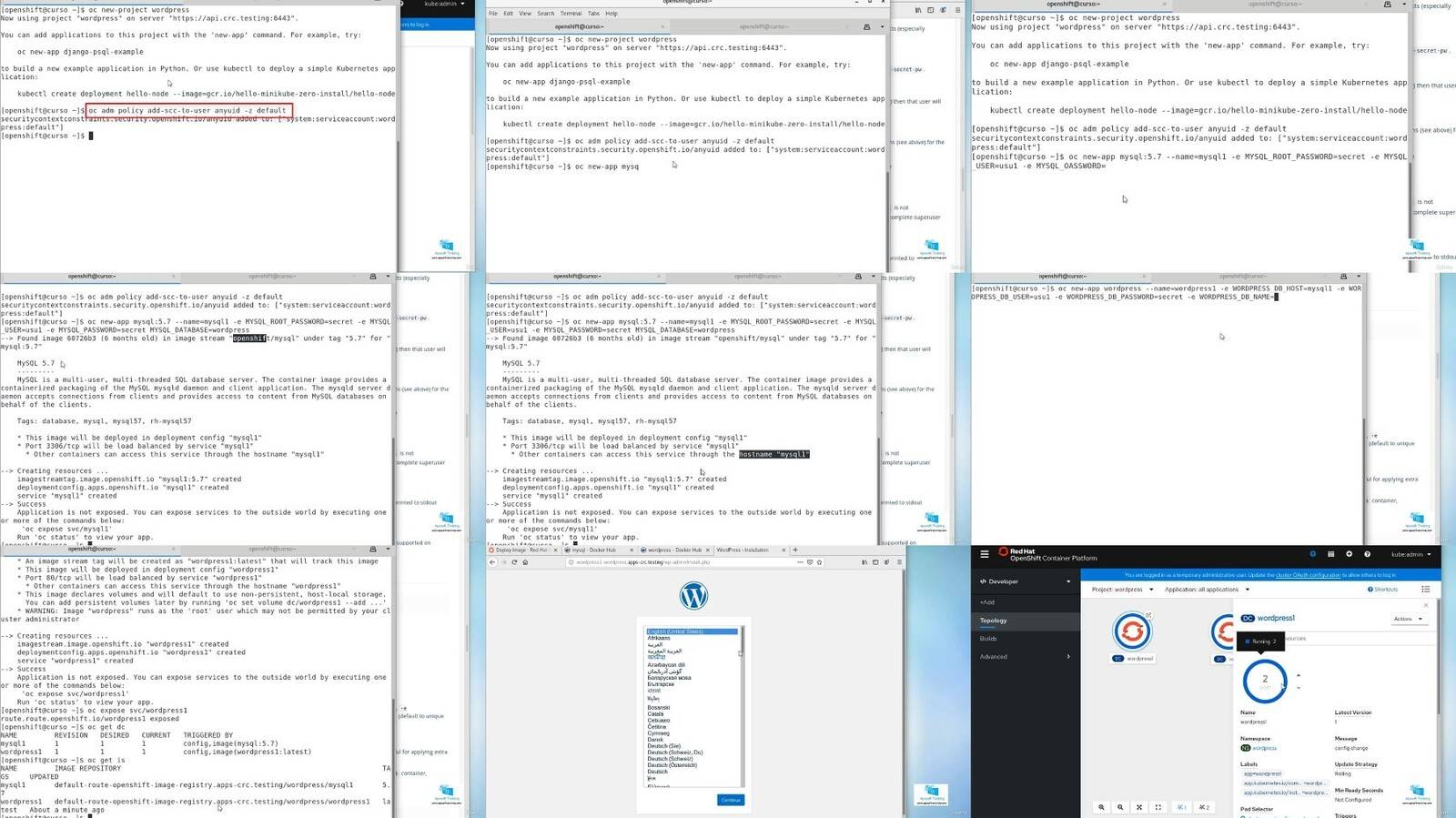Click the reset view icon in topology toolbar
1456x818 pixels.
click(1158, 807)
